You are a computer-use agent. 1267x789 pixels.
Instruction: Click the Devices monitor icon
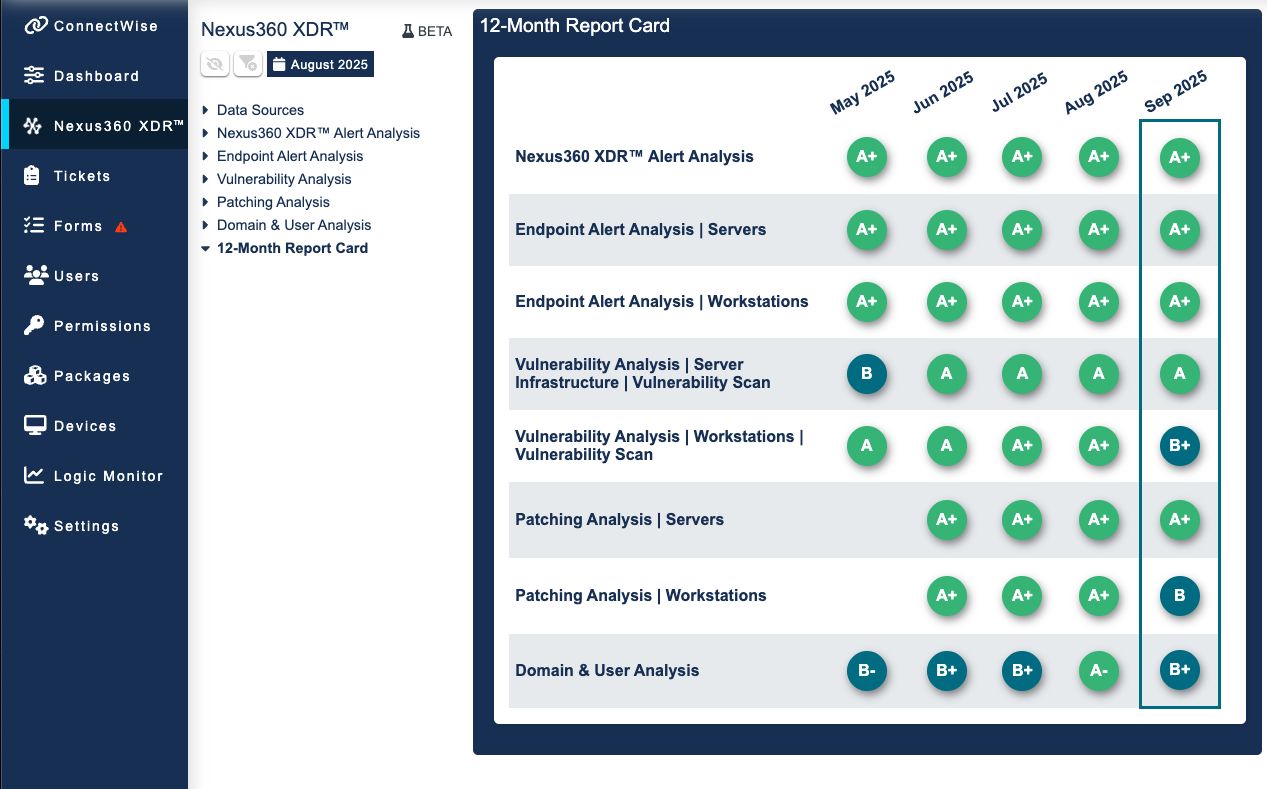click(x=35, y=425)
